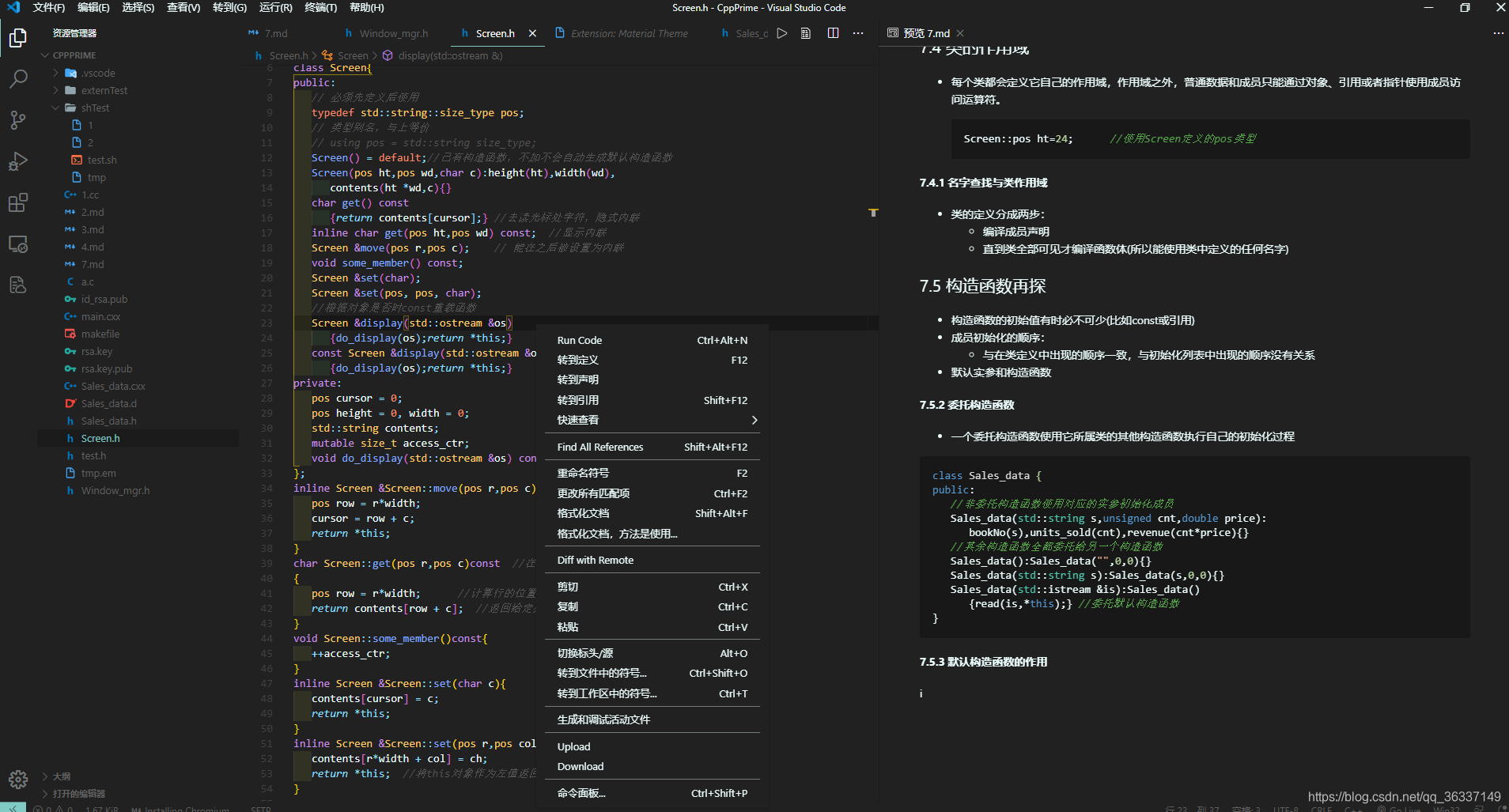Open More Actions ellipsis of preview panel

click(x=1498, y=33)
